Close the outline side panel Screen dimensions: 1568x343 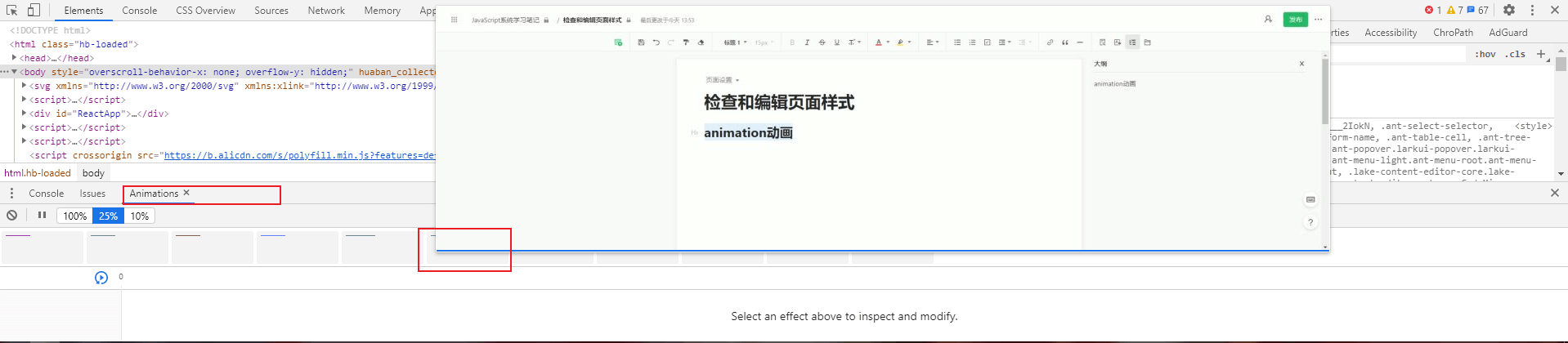(x=1302, y=64)
